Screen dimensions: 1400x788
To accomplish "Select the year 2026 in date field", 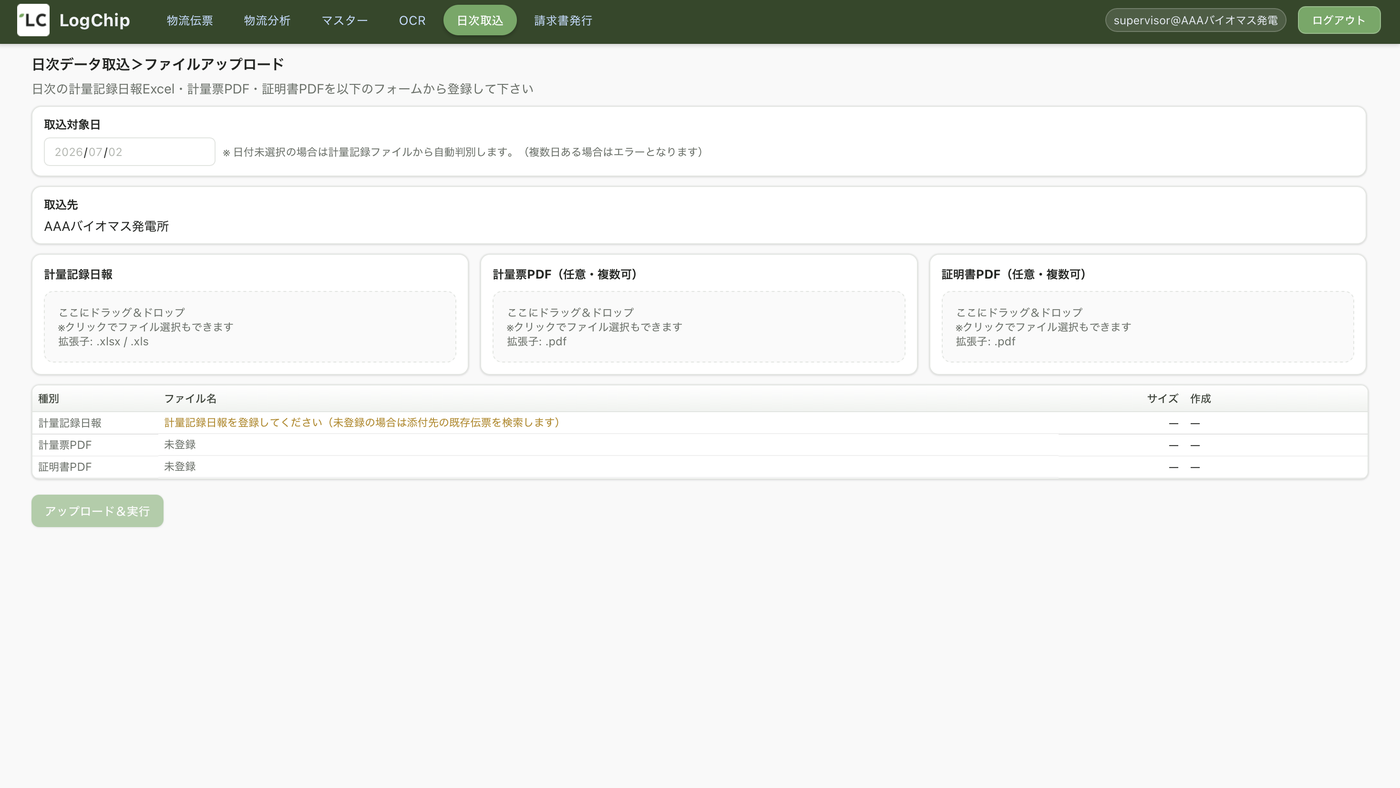I will click(68, 152).
